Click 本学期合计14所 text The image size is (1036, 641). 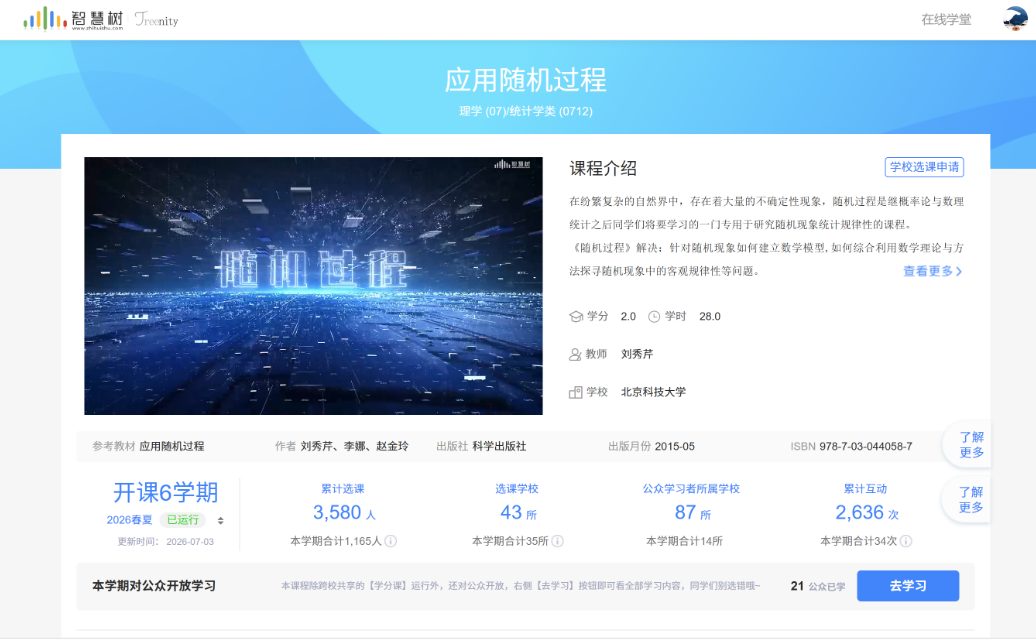[x=684, y=541]
